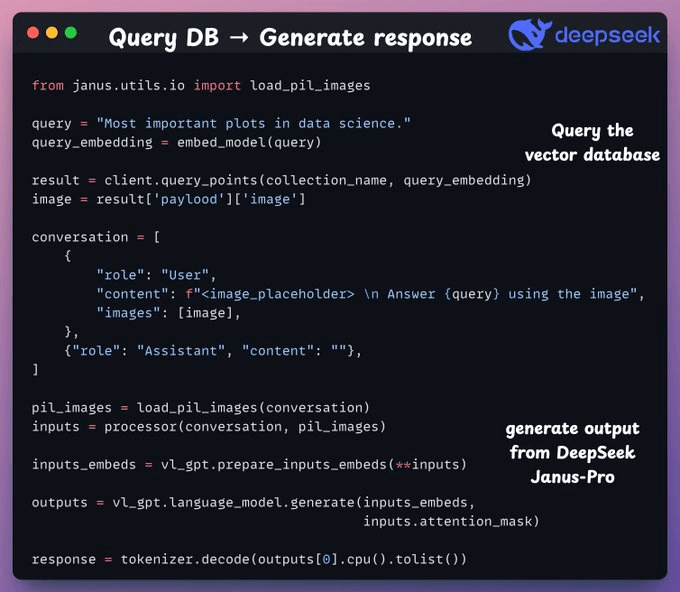Click the green maximize dot
Image resolution: width=680 pixels, height=592 pixels.
(71, 34)
